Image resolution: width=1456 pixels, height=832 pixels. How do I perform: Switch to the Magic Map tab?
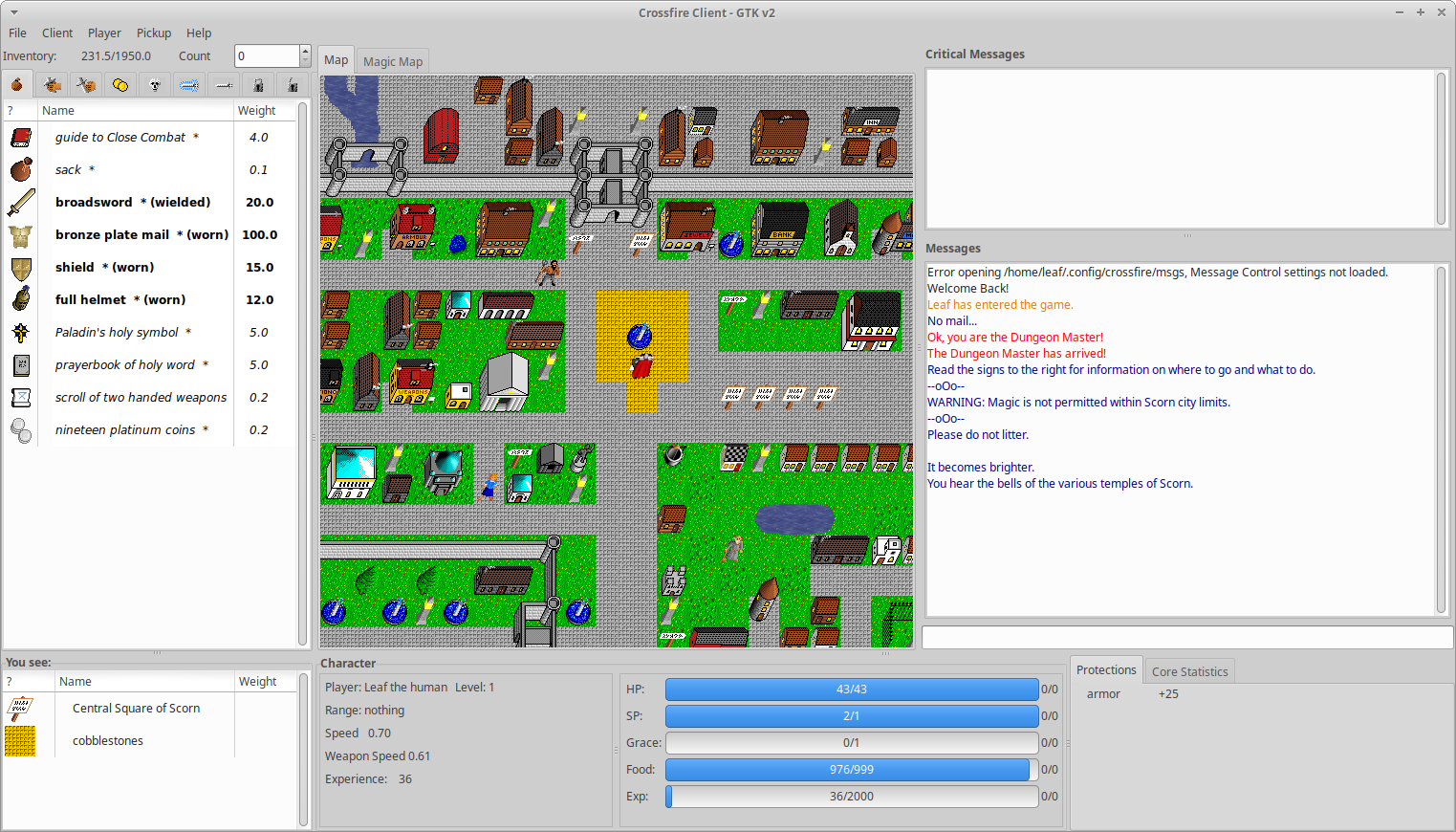393,61
